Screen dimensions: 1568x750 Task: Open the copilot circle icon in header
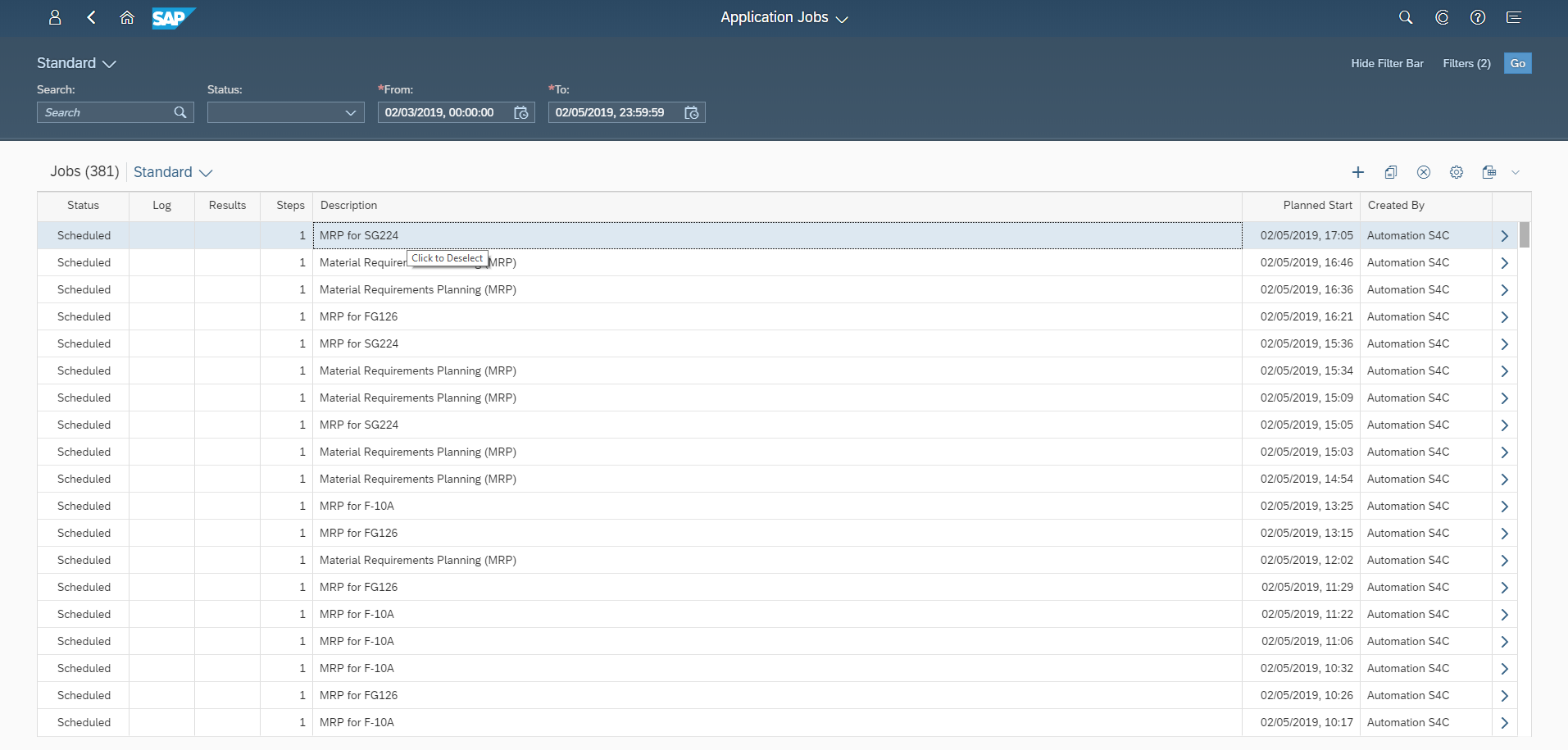point(1442,17)
